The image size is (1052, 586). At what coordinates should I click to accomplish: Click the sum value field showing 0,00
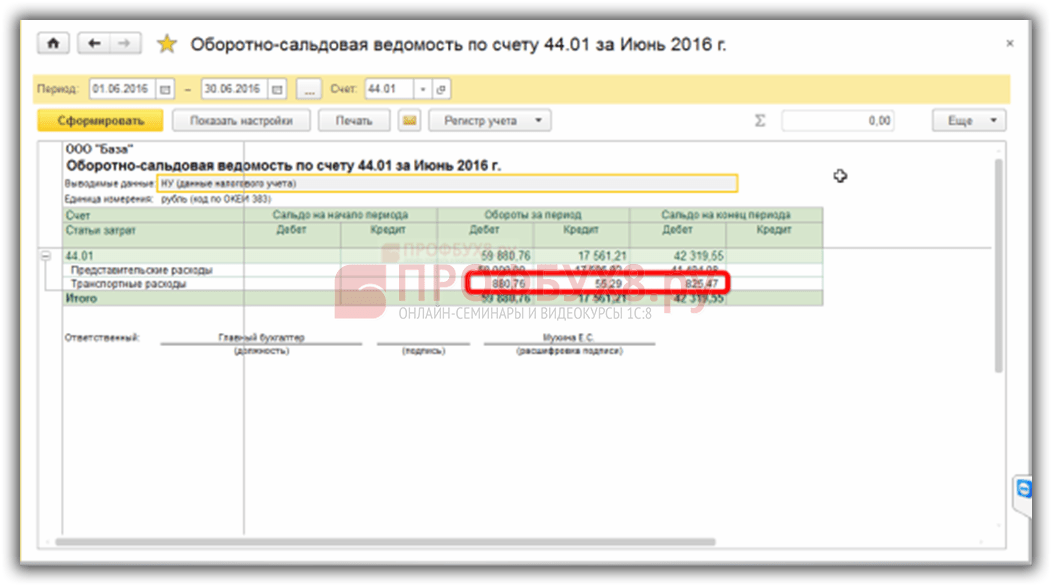pyautogui.click(x=837, y=121)
